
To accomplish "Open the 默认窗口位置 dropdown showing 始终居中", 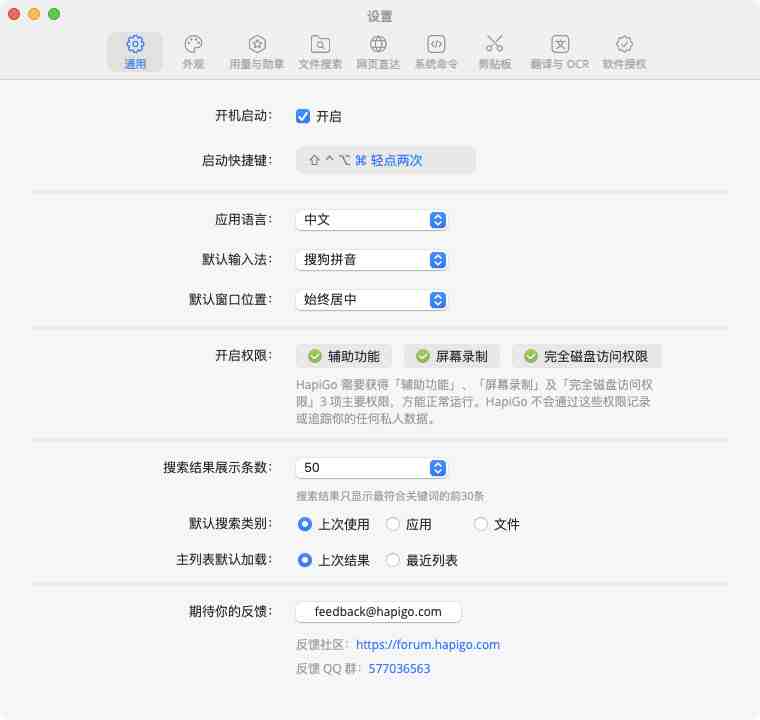I will (371, 300).
